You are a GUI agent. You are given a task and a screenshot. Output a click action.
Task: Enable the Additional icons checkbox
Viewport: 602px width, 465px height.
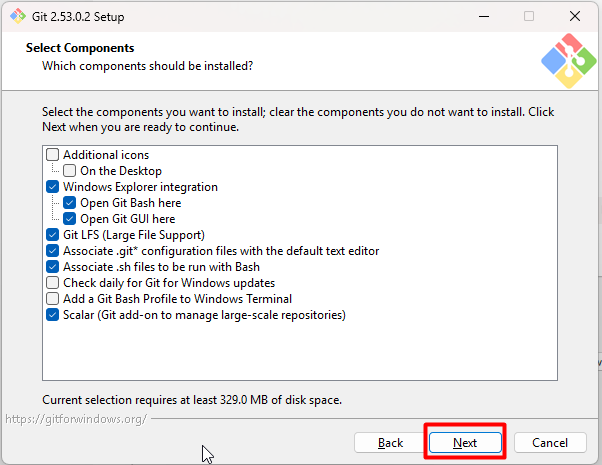(x=53, y=155)
